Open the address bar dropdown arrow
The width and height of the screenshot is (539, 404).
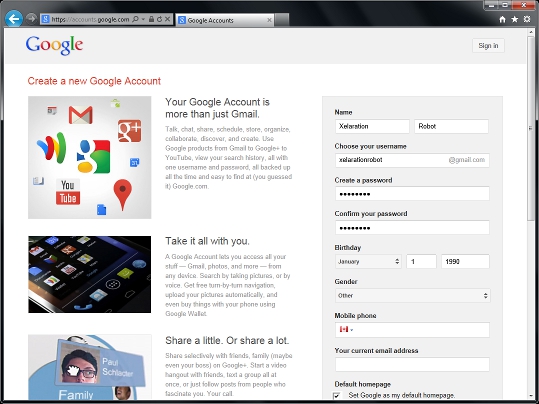pyautogui.click(x=143, y=19)
